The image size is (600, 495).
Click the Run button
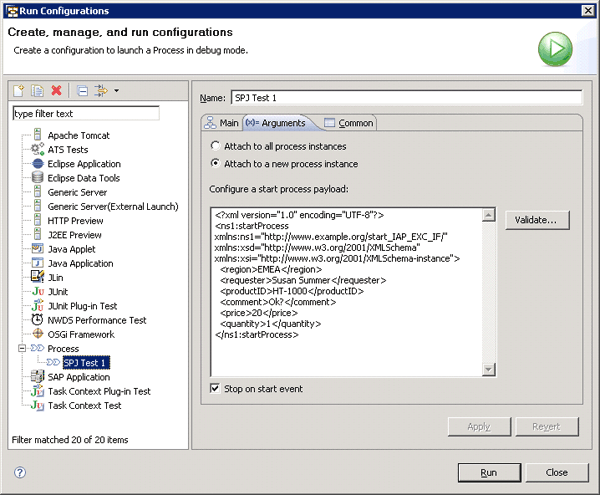489,473
